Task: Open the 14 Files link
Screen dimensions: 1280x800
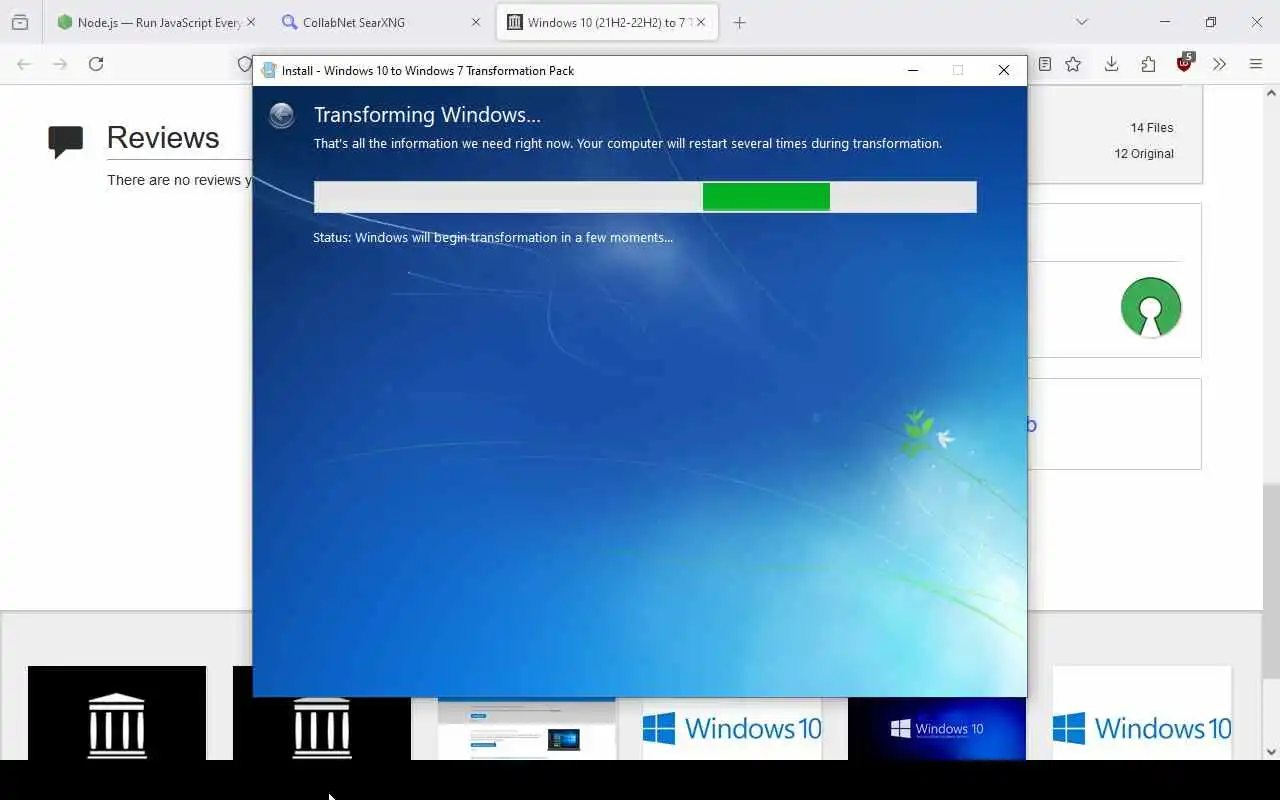Action: coord(1151,128)
